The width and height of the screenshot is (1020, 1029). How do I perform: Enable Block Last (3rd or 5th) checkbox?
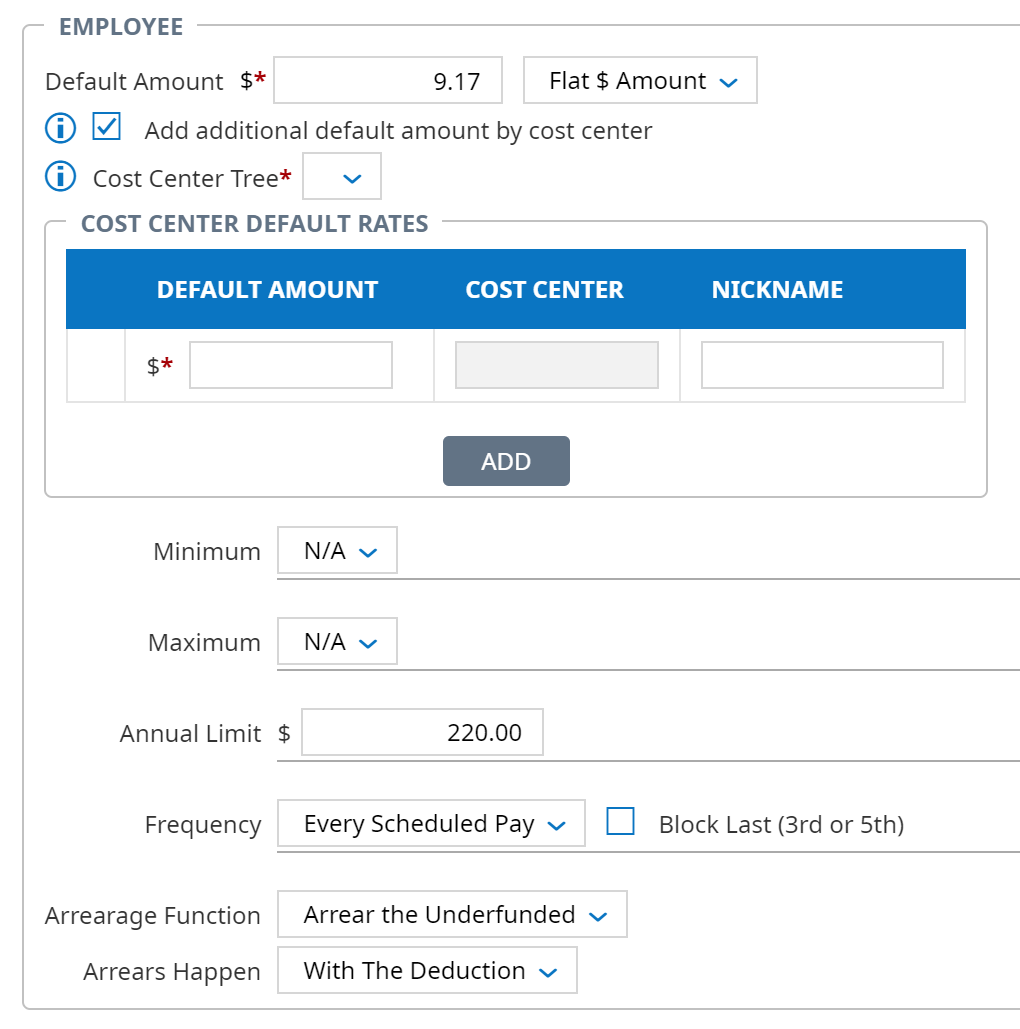620,821
